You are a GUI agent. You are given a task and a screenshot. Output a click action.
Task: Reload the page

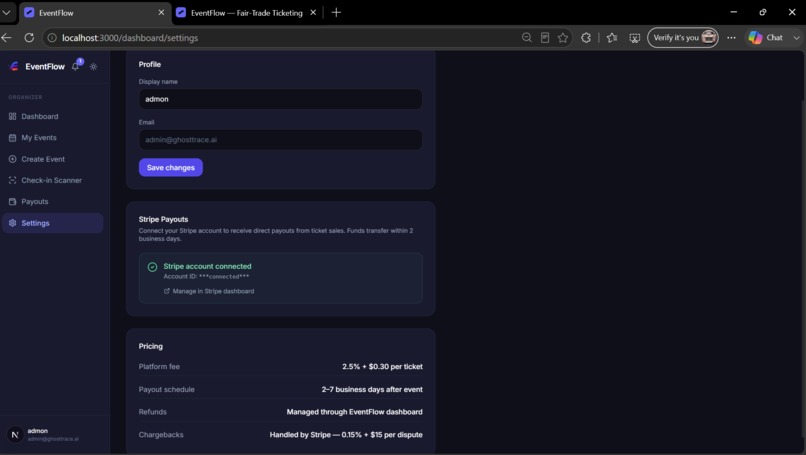pos(29,38)
